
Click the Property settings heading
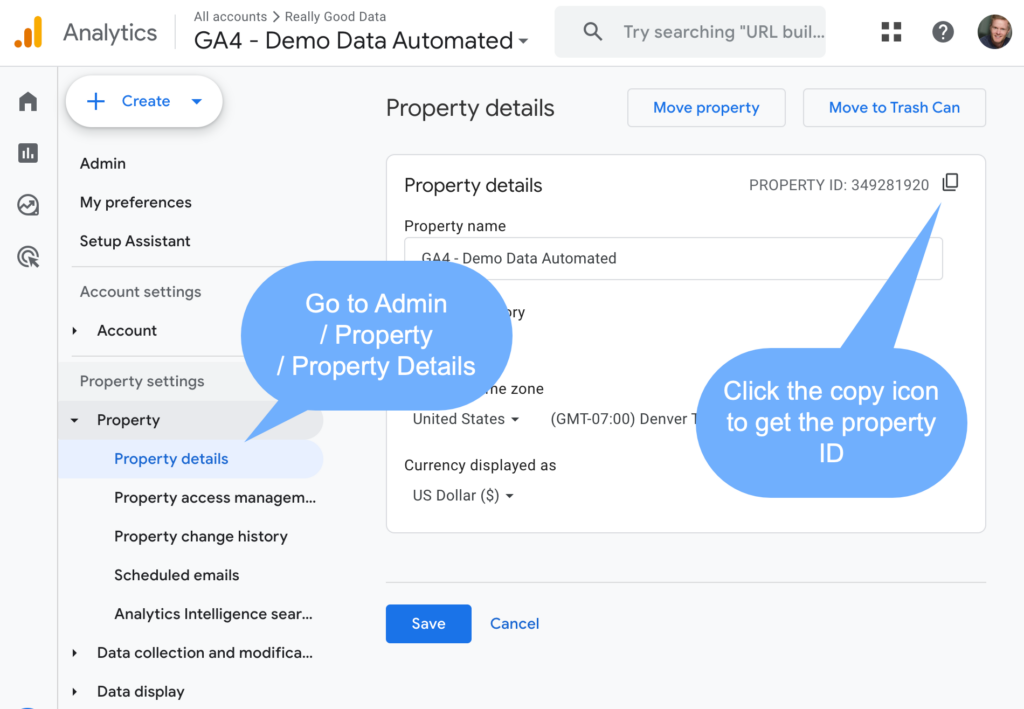(142, 381)
